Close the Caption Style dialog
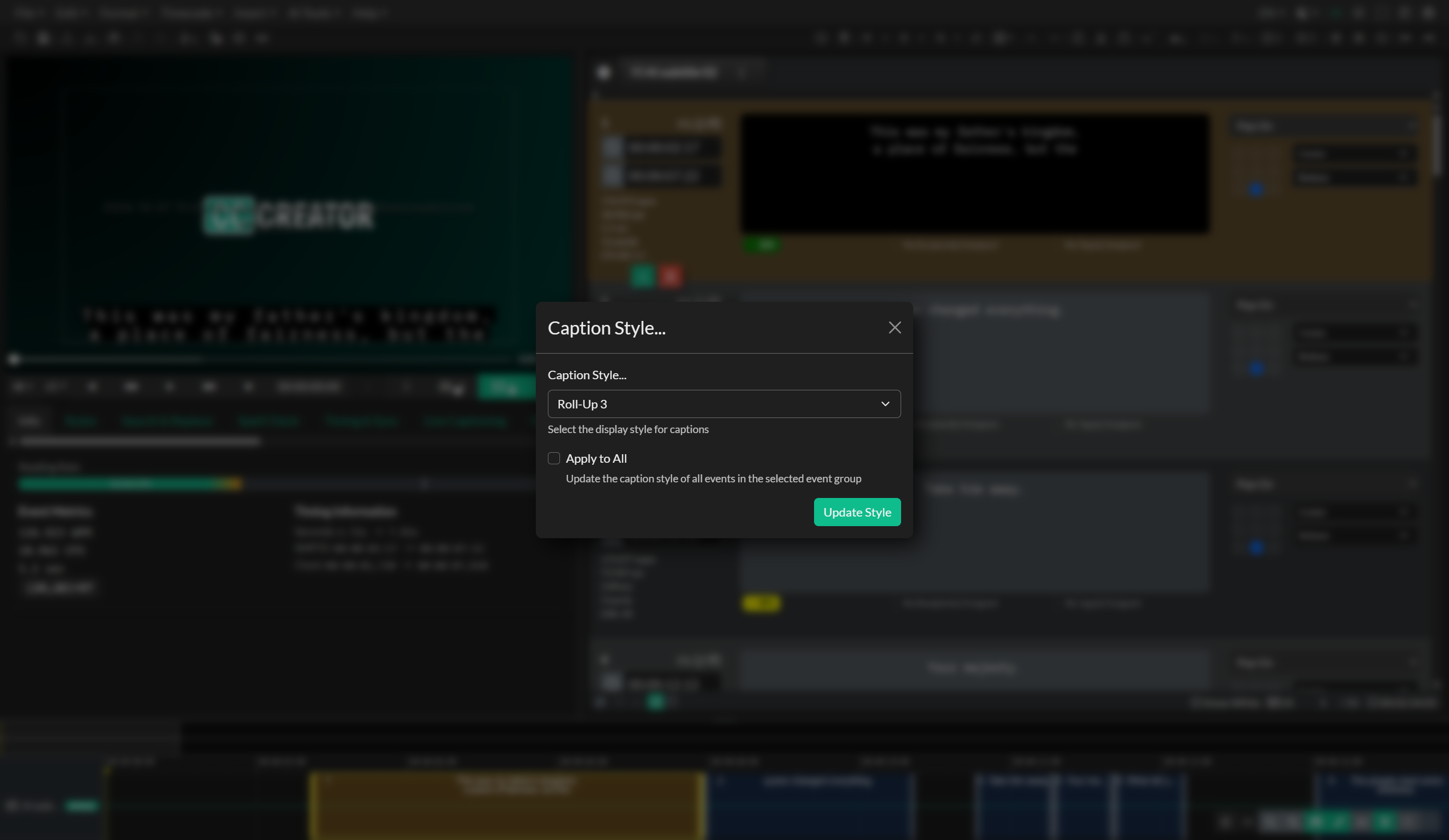The image size is (1449, 840). coord(894,328)
